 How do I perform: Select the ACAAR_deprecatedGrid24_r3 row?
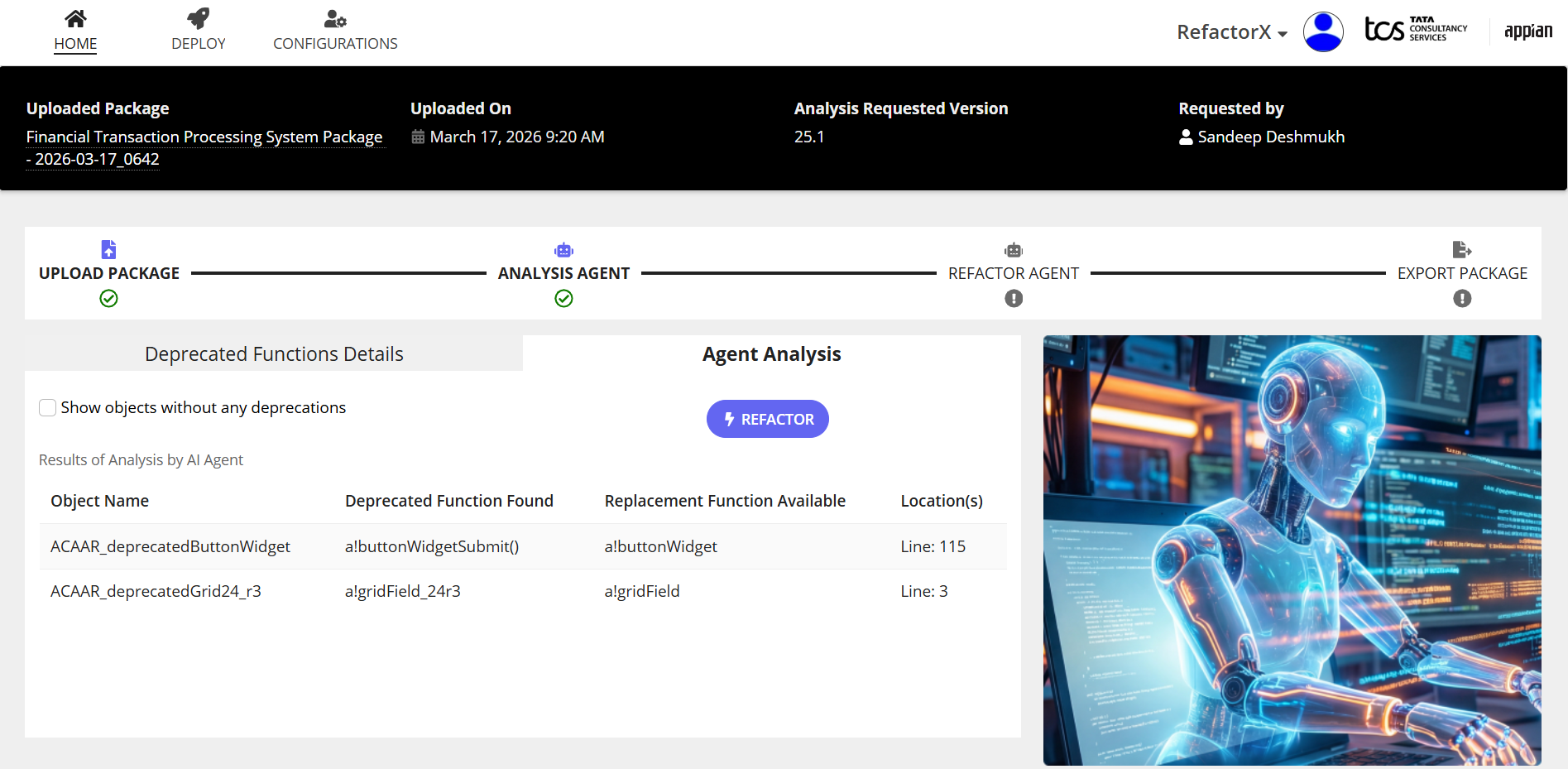pos(156,591)
